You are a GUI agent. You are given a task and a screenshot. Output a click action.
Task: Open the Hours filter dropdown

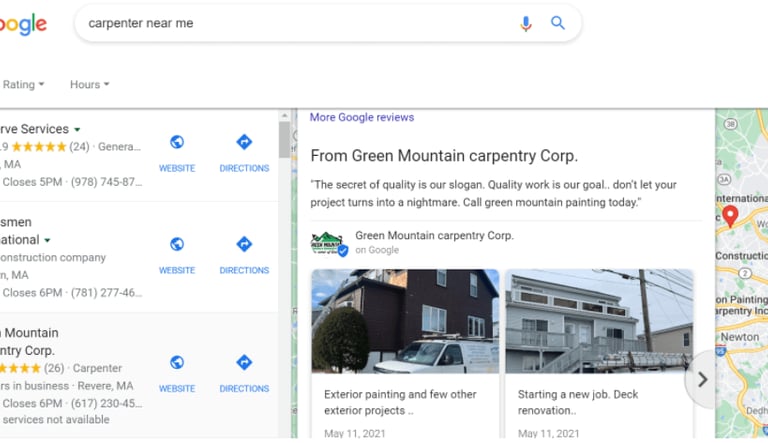coord(89,85)
